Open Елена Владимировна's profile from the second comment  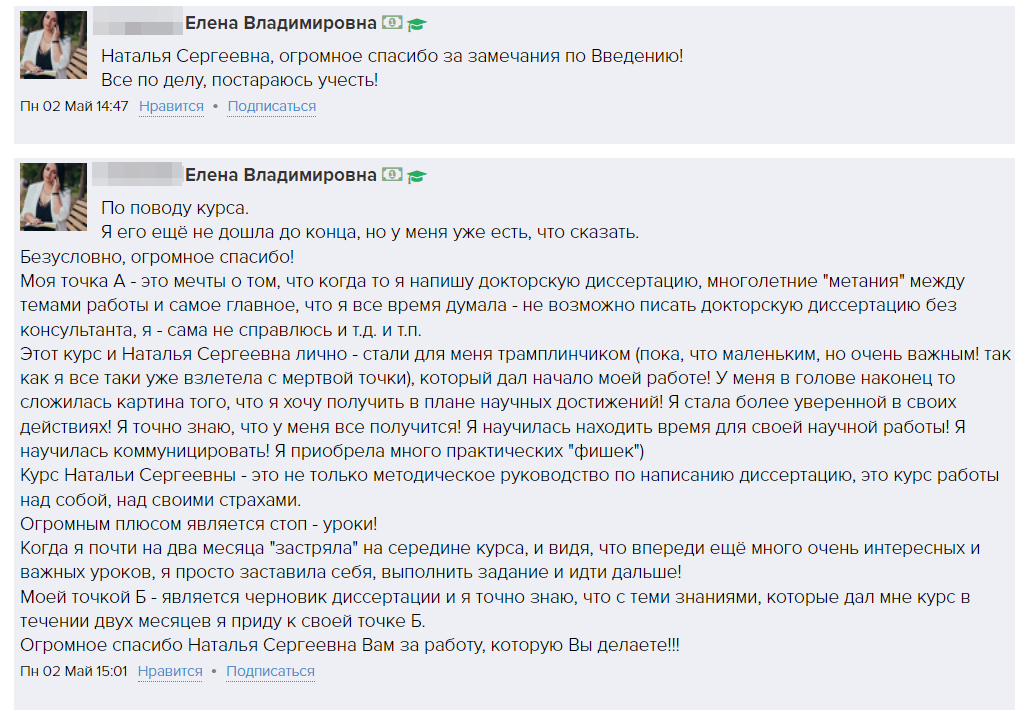[x=281, y=175]
